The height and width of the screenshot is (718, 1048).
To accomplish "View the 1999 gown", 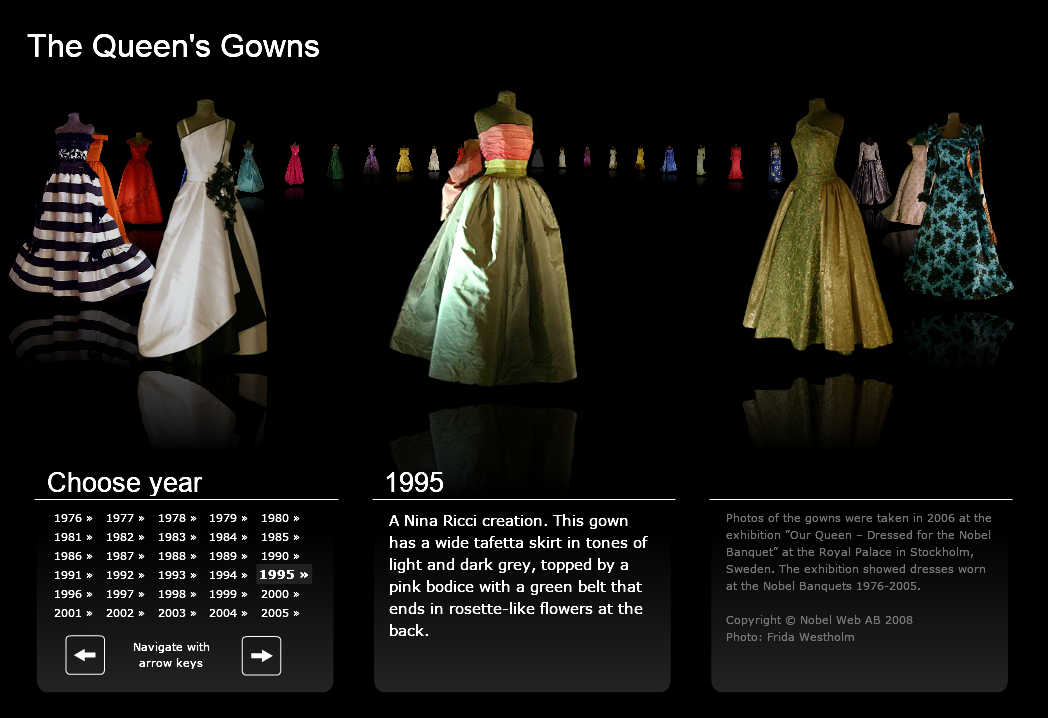I will 228,594.
